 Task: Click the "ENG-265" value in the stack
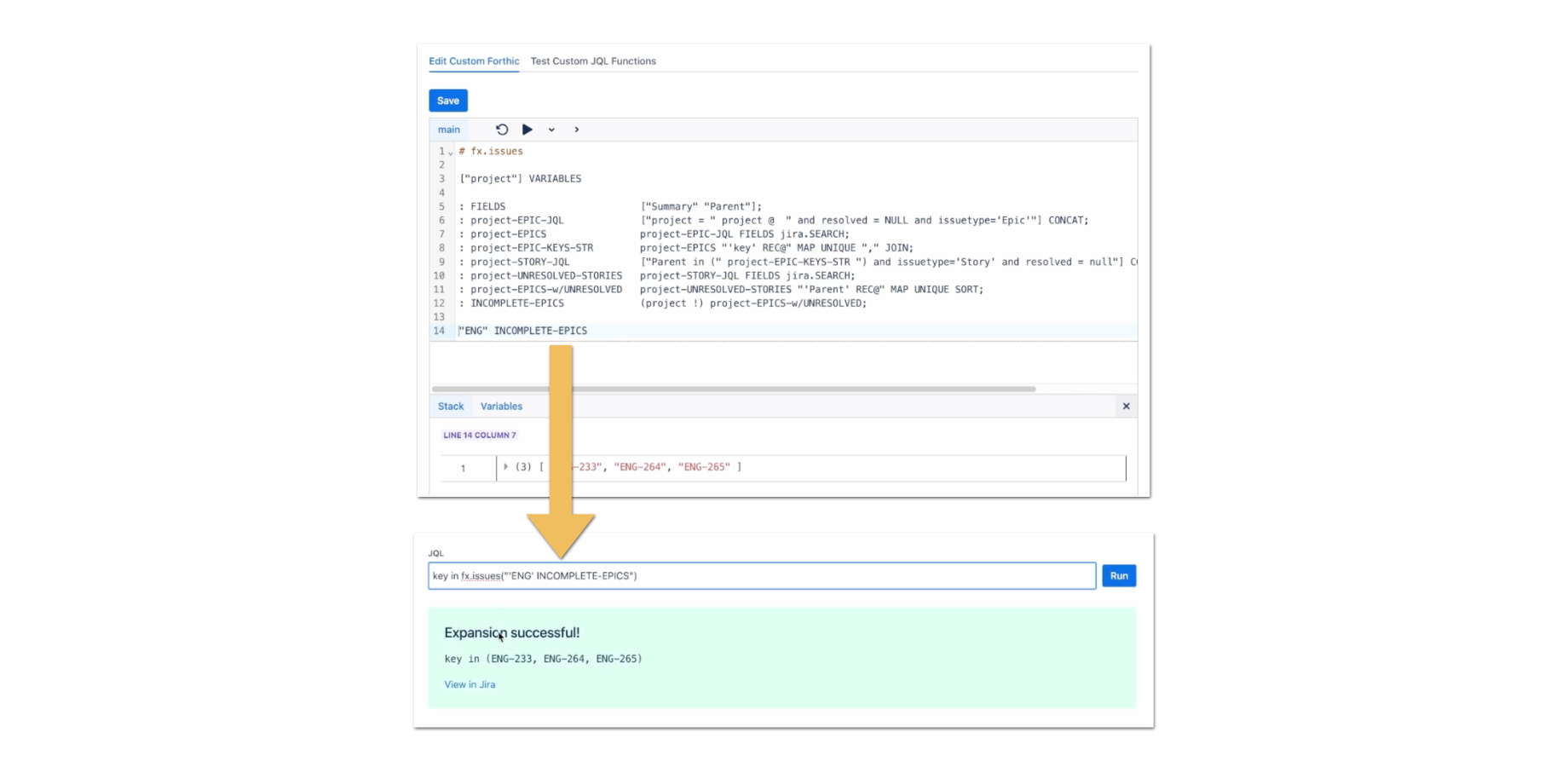click(704, 467)
